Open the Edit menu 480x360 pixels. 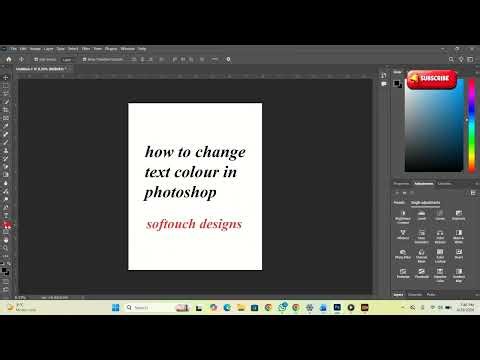coord(23,49)
